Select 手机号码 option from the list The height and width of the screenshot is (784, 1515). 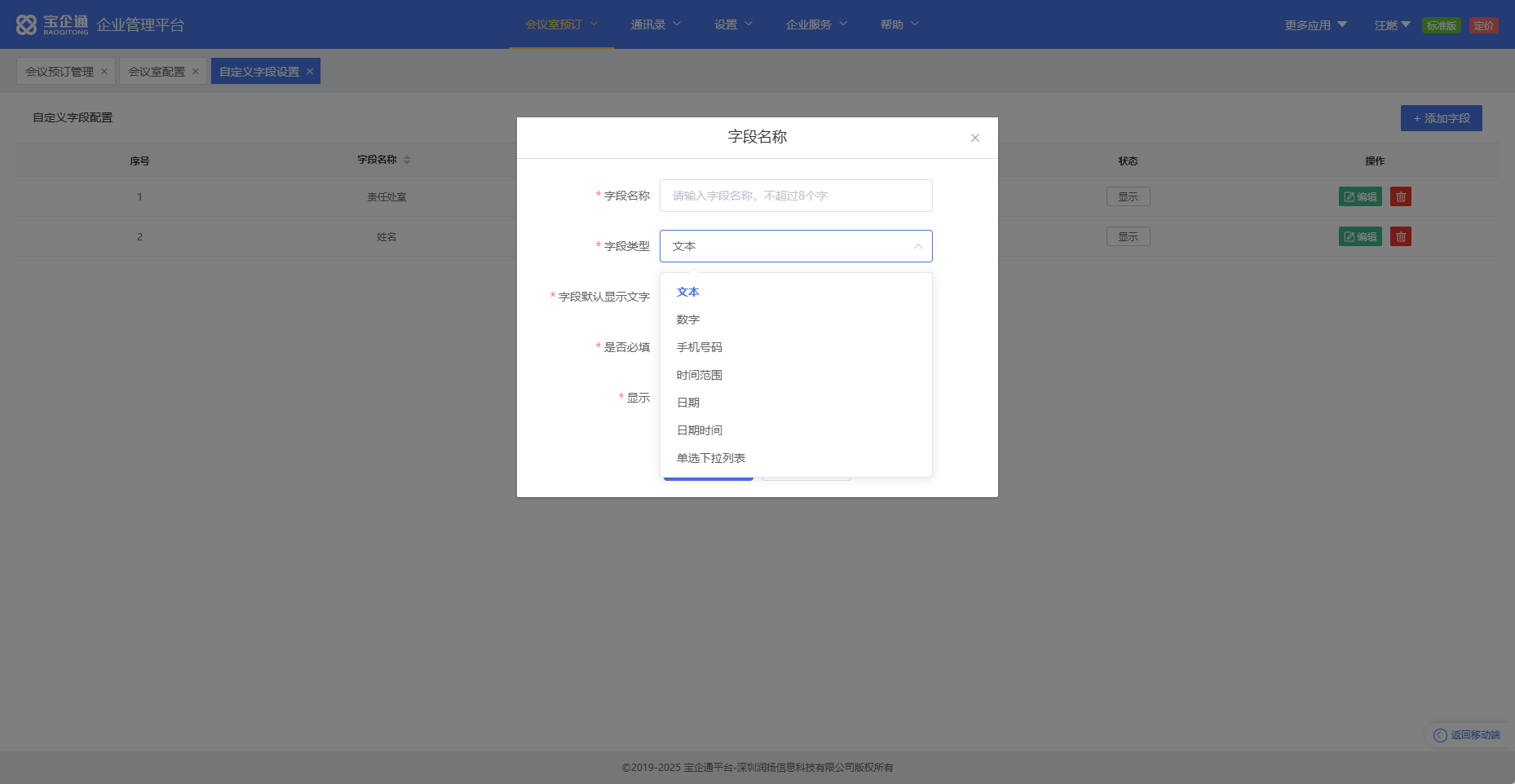(700, 347)
